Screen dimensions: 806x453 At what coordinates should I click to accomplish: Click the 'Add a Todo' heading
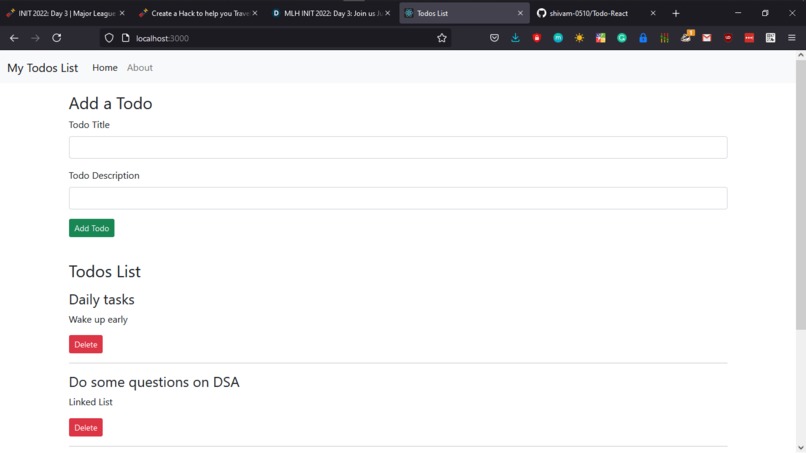click(x=111, y=103)
